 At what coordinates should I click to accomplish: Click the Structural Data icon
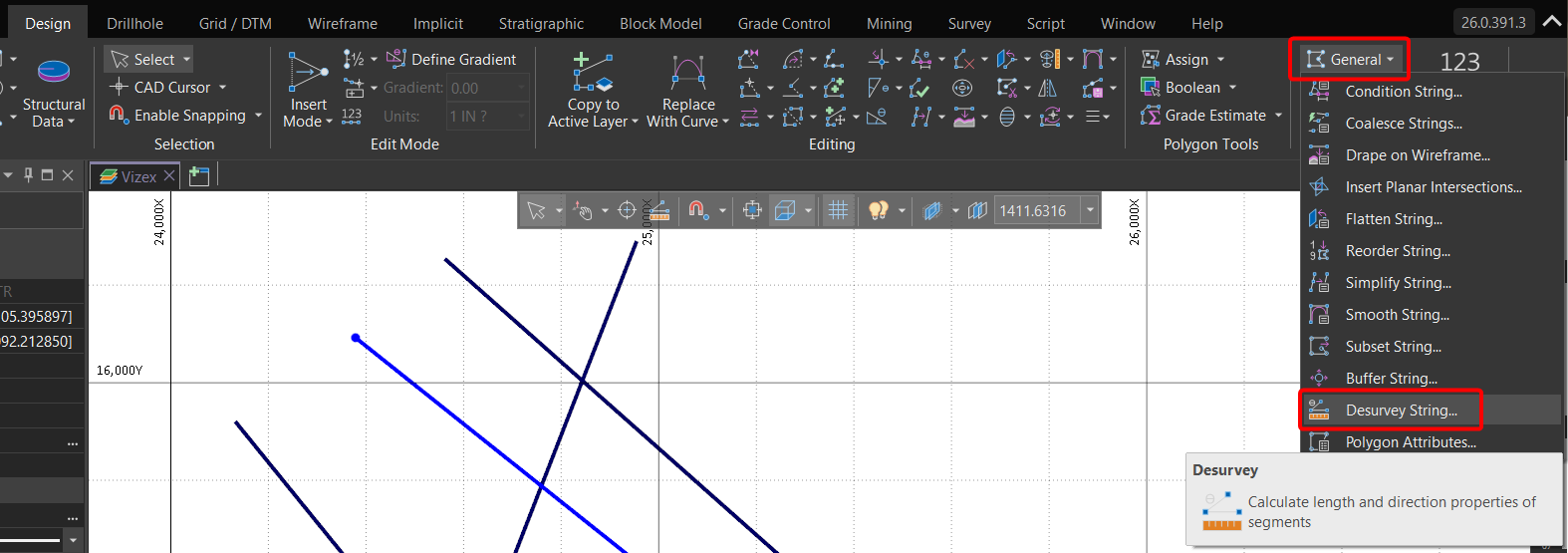point(53,72)
